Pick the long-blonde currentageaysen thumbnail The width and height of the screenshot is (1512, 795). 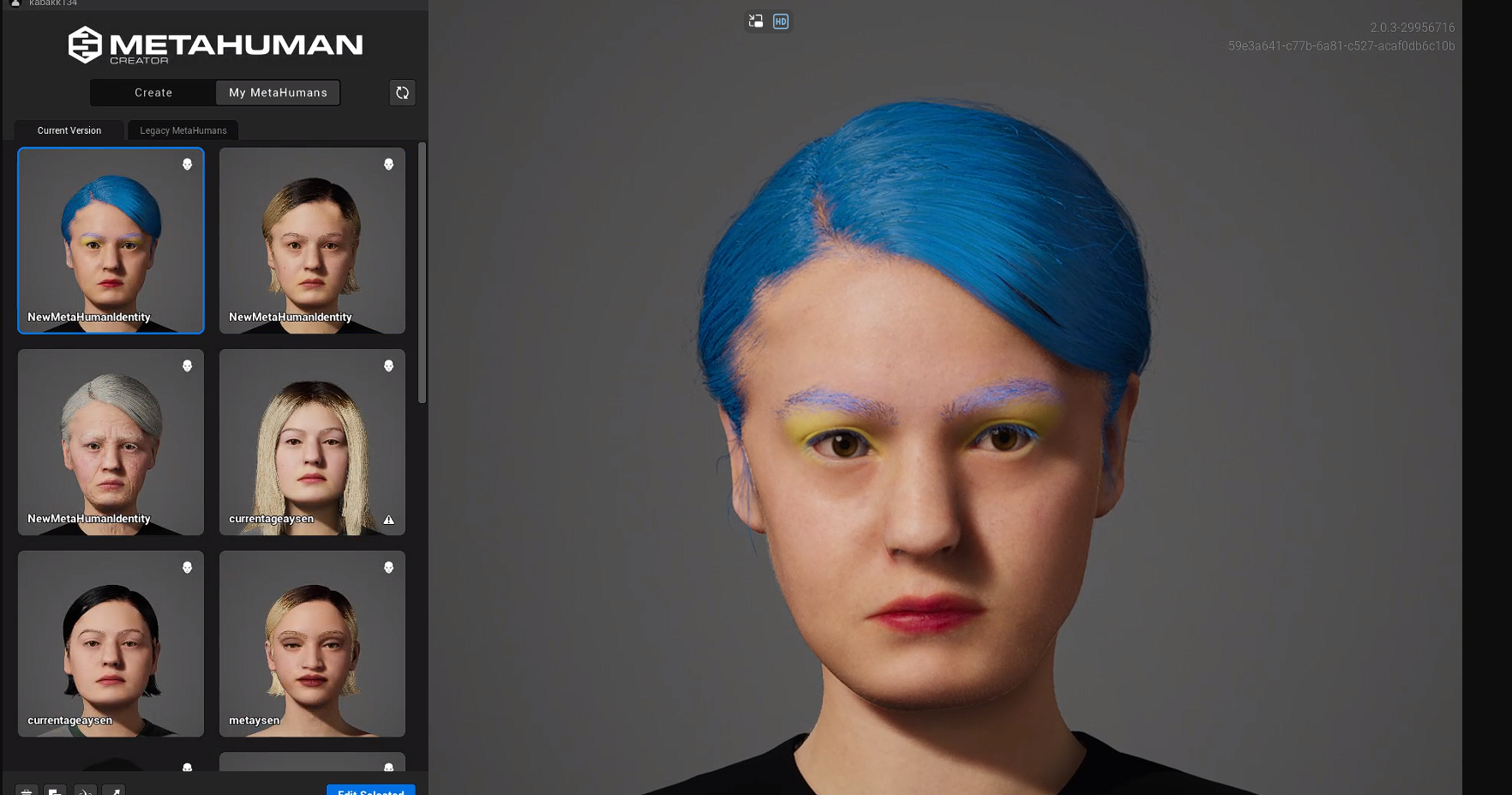coord(312,442)
